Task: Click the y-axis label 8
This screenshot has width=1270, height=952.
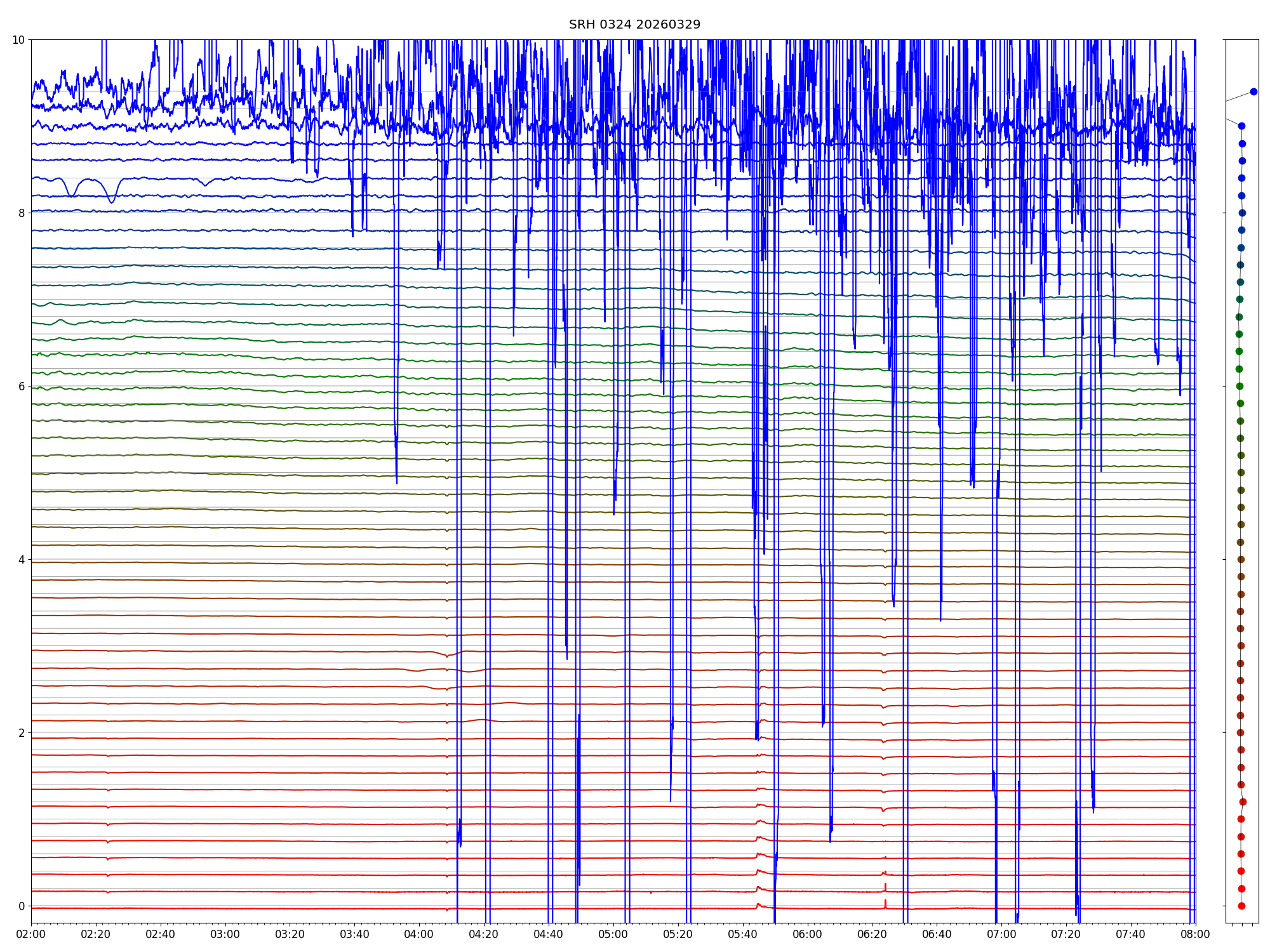Action: [22, 213]
